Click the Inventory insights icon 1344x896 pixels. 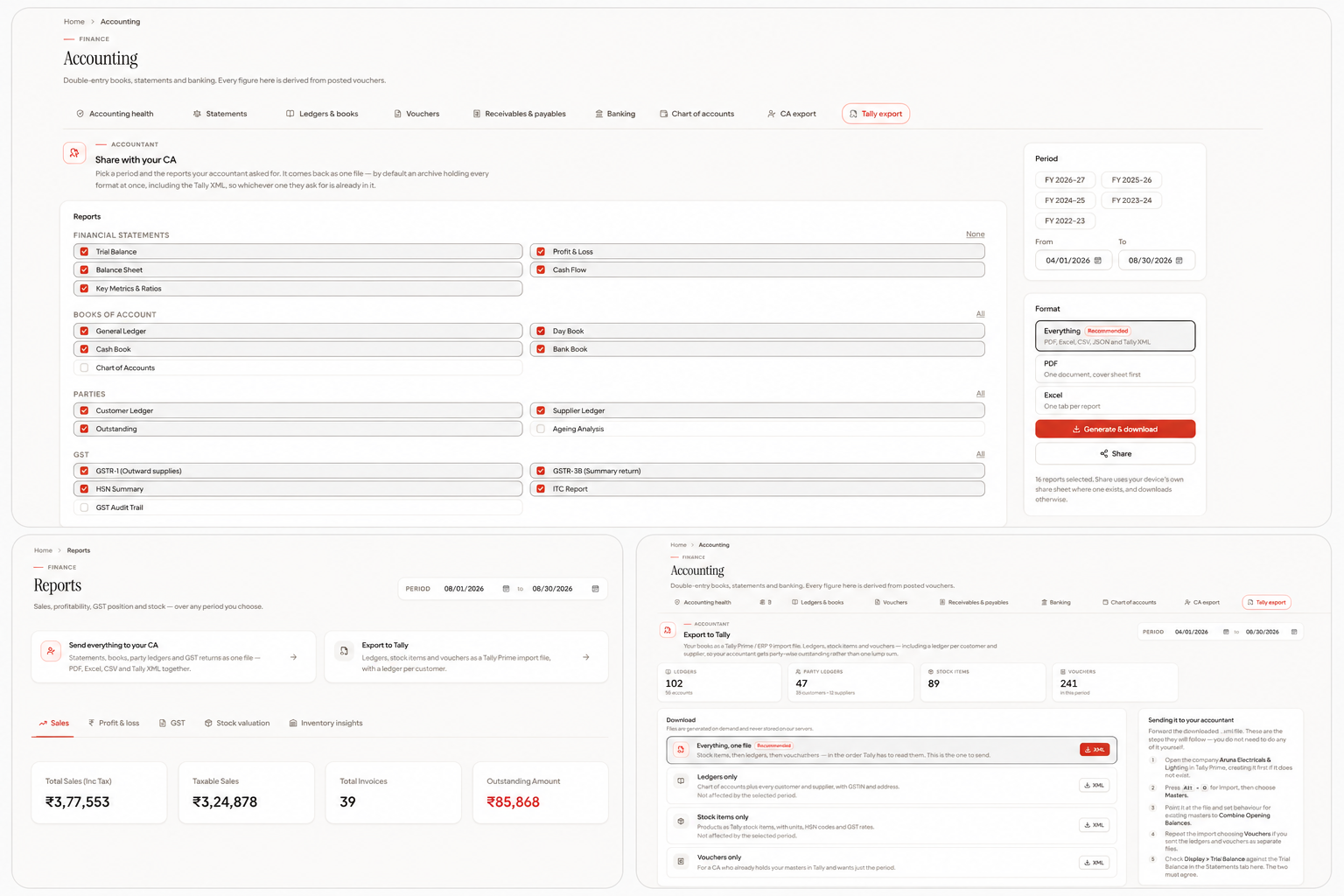pos(293,724)
